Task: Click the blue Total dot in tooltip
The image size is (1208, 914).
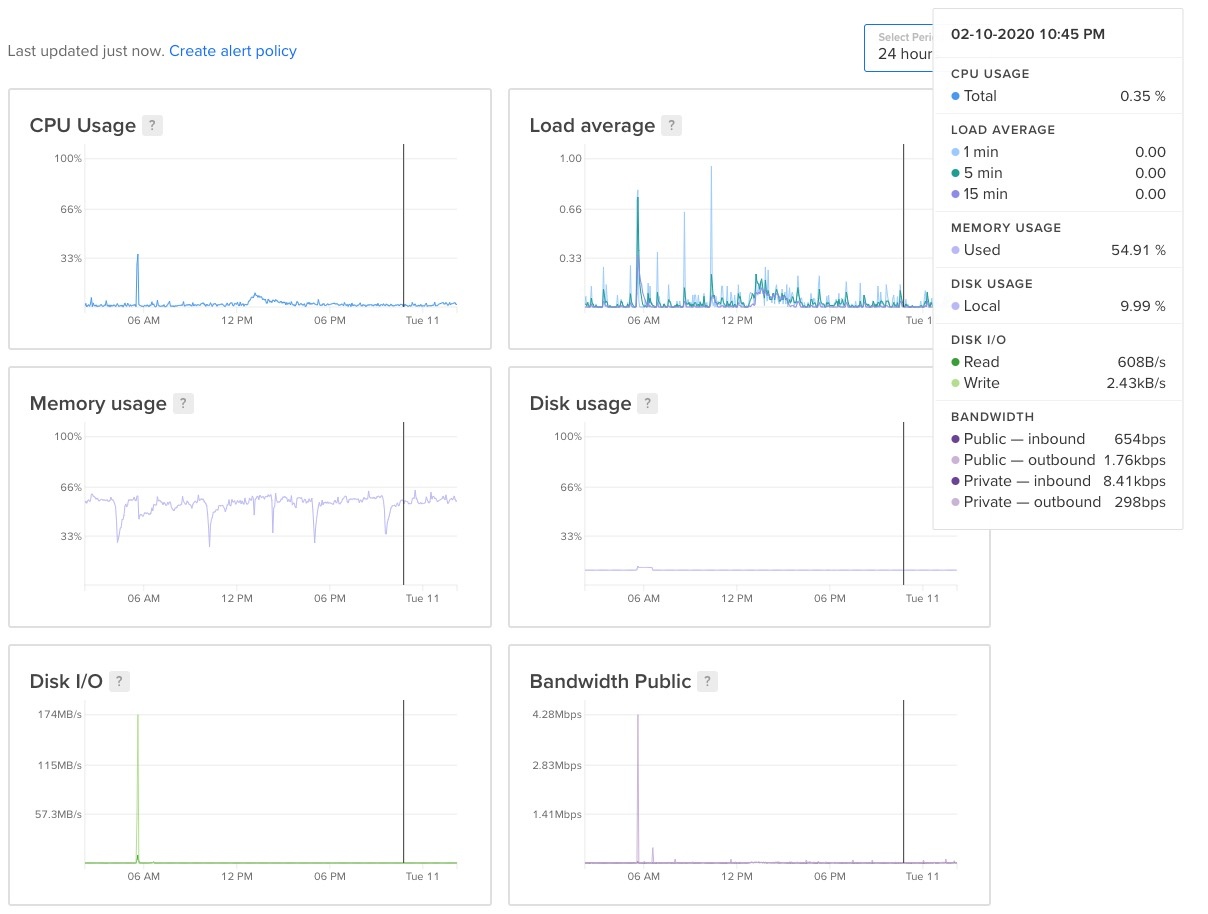Action: pyautogui.click(x=956, y=96)
